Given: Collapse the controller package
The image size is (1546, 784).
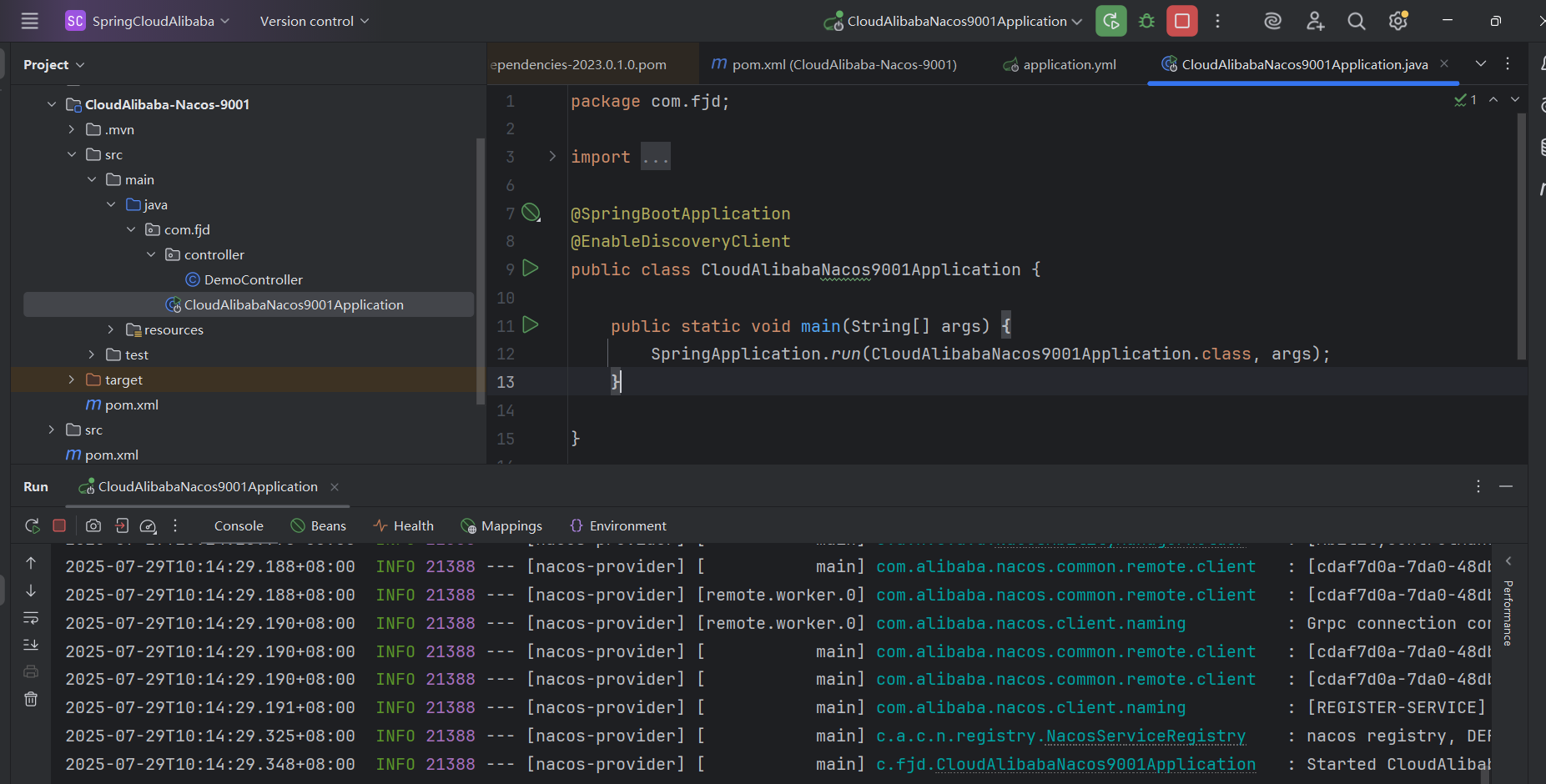Looking at the screenshot, I should (x=152, y=254).
